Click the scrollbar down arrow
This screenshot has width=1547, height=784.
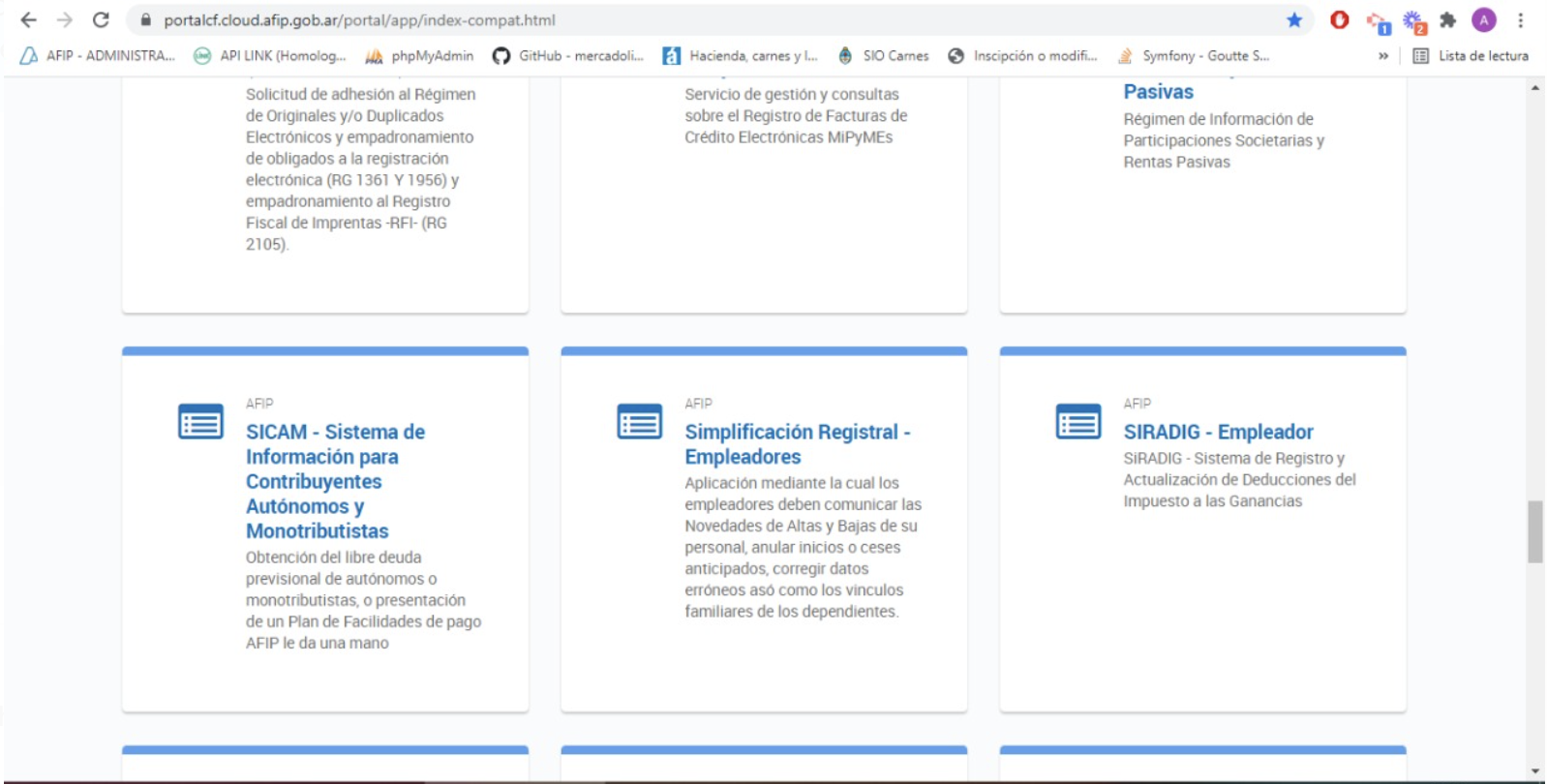(1535, 771)
